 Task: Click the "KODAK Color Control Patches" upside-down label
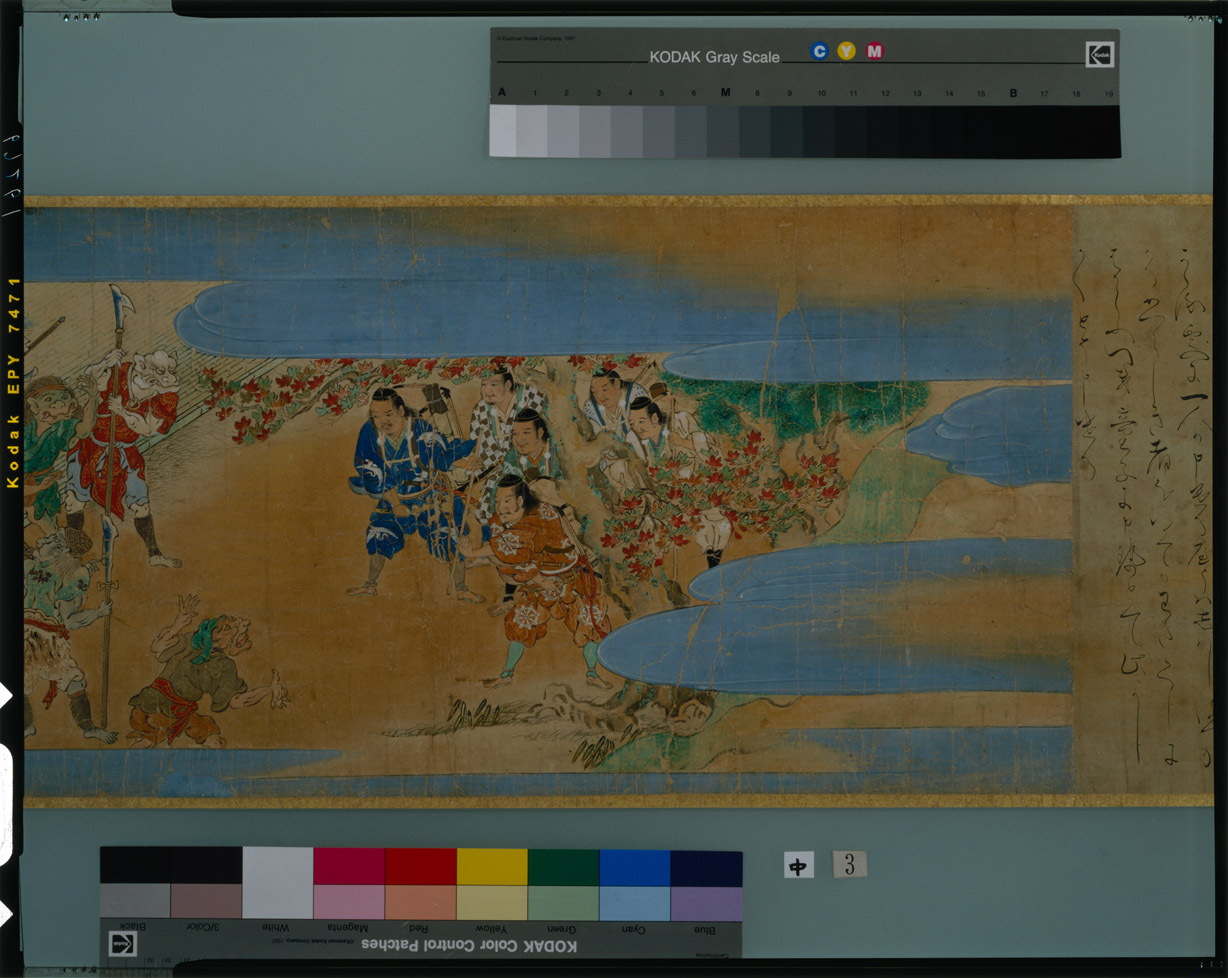point(469,945)
